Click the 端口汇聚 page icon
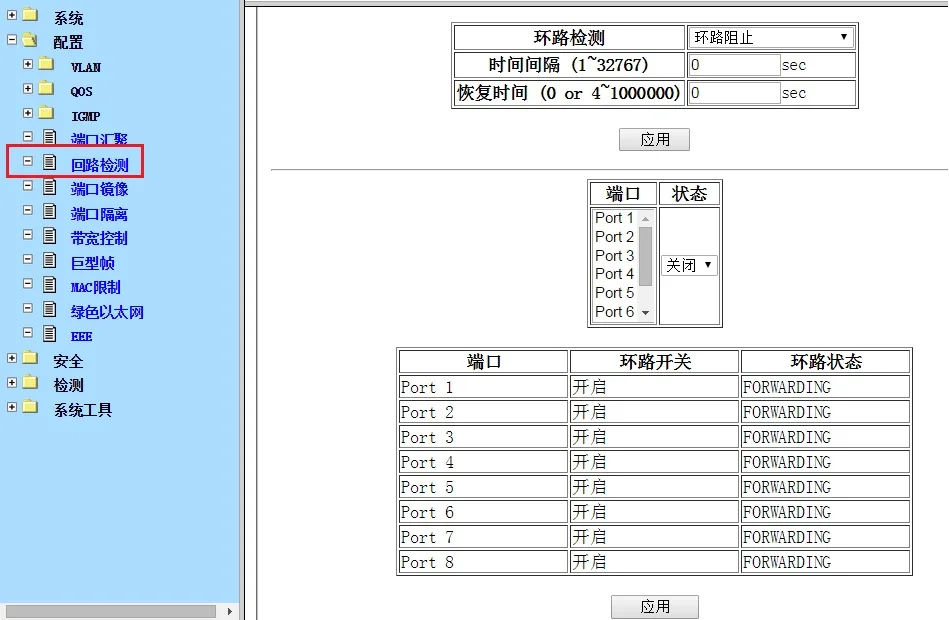 click(50, 137)
